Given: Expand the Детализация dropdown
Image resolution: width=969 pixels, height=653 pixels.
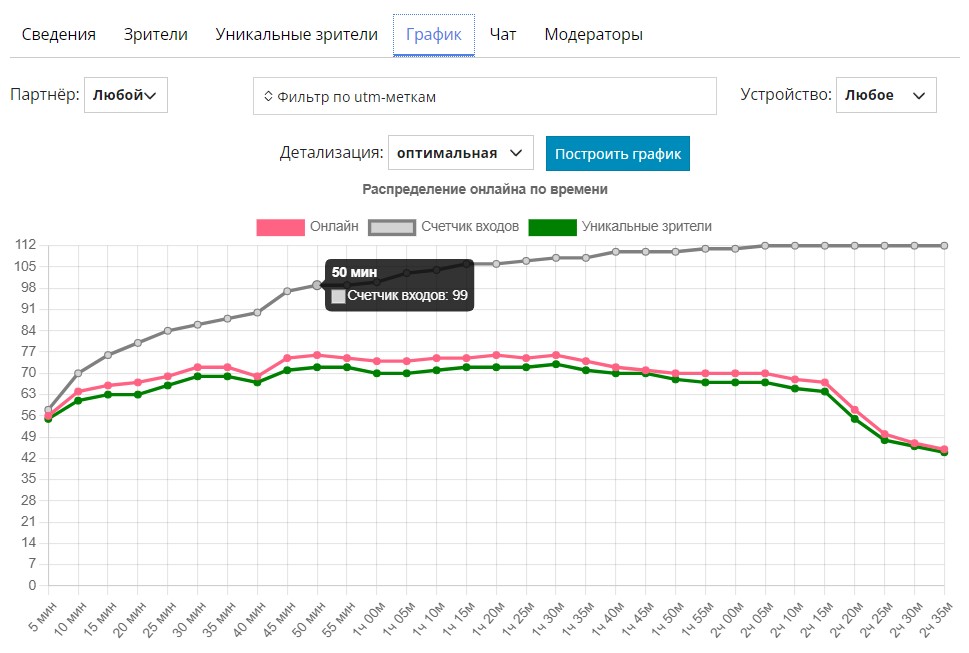Looking at the screenshot, I should pyautogui.click(x=460, y=154).
